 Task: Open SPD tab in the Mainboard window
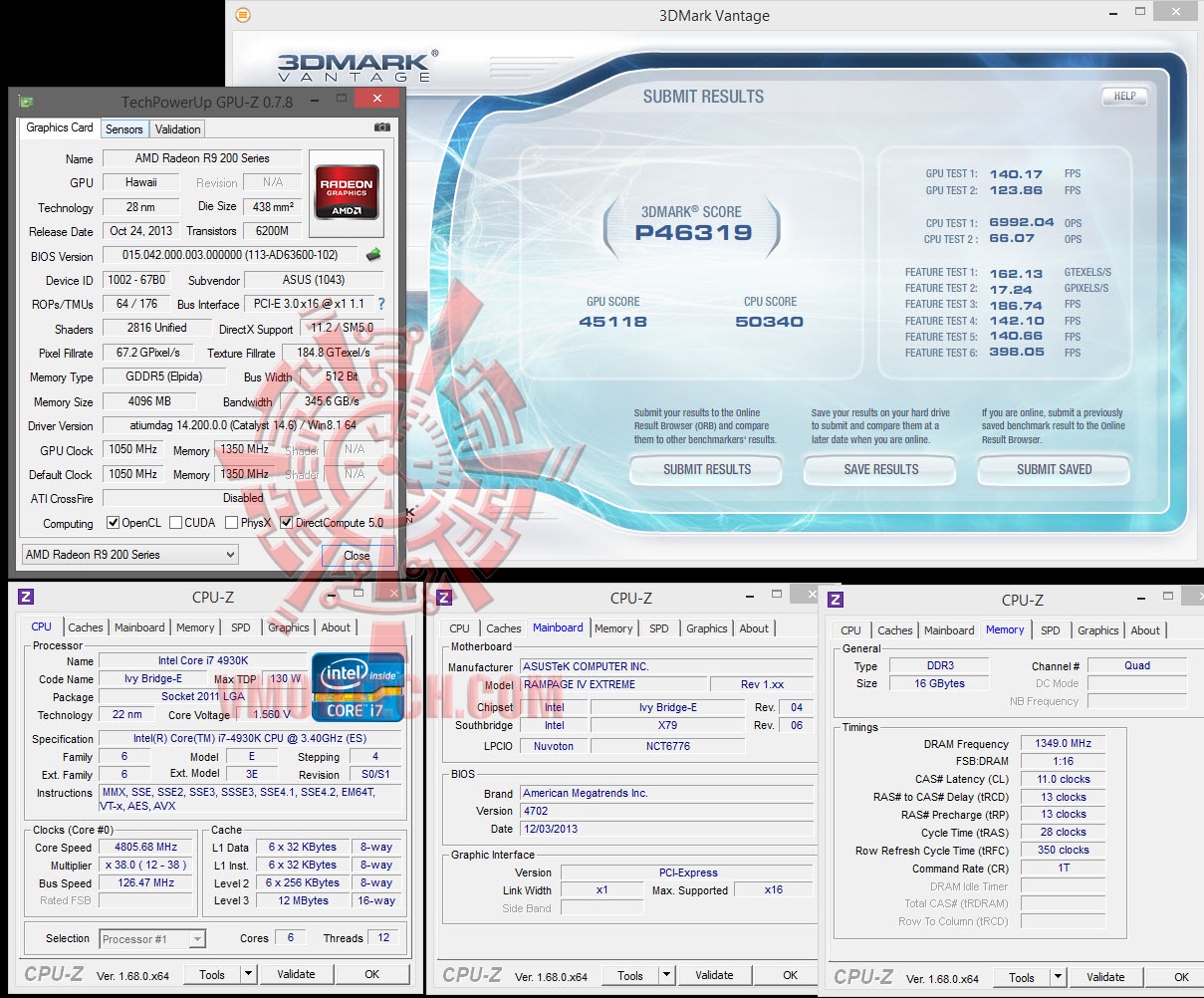[659, 628]
